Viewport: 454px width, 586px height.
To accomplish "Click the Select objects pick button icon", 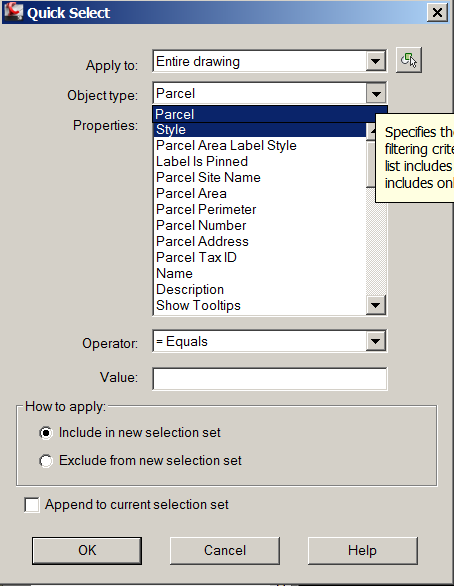I will click(409, 60).
